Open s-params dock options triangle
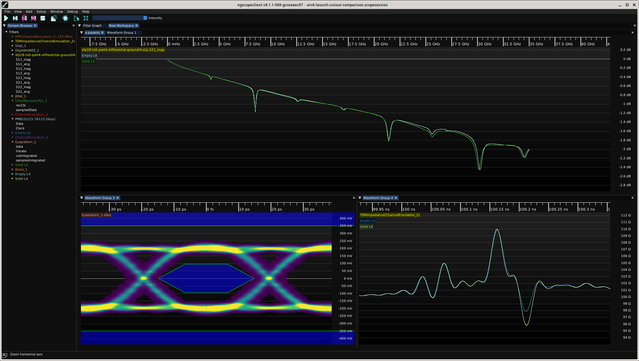Screen dimensions: 639x361 (x=82, y=32)
